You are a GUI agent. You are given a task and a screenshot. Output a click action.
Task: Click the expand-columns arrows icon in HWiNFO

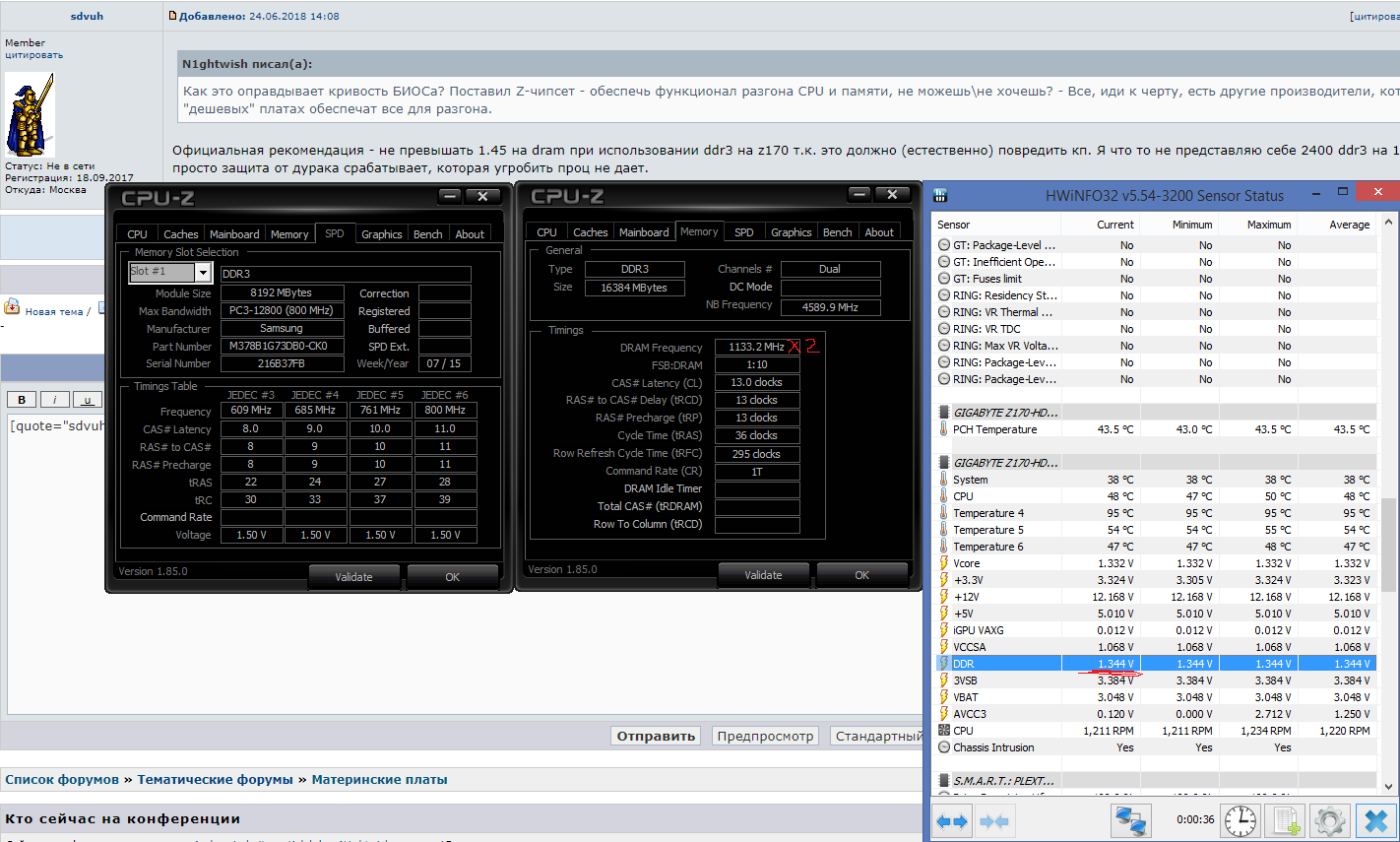pyautogui.click(x=952, y=820)
